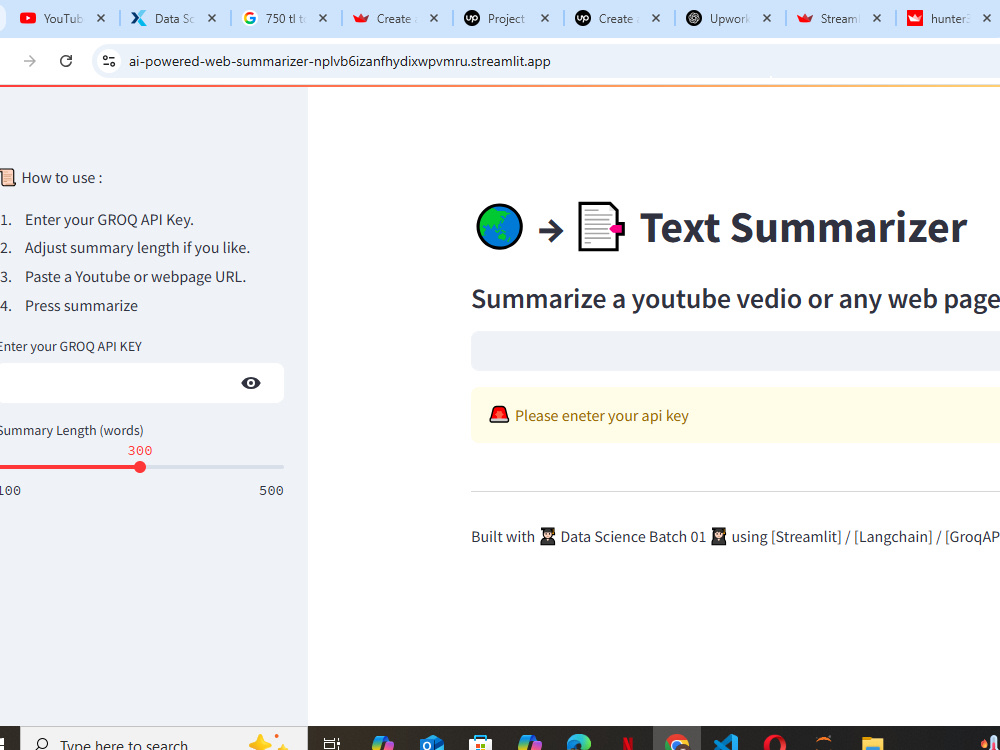Switch to the ChatGPT 'Upwork' tab

coord(728,18)
